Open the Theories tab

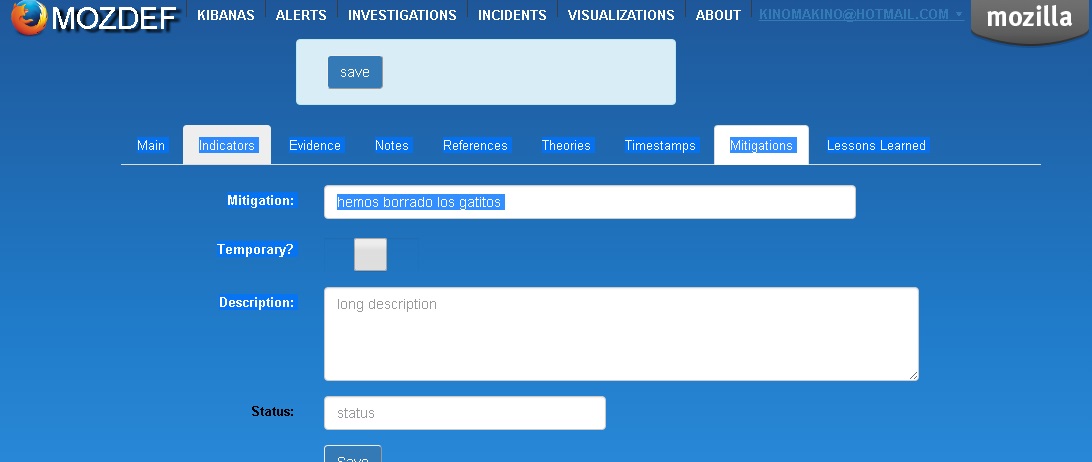pos(566,146)
